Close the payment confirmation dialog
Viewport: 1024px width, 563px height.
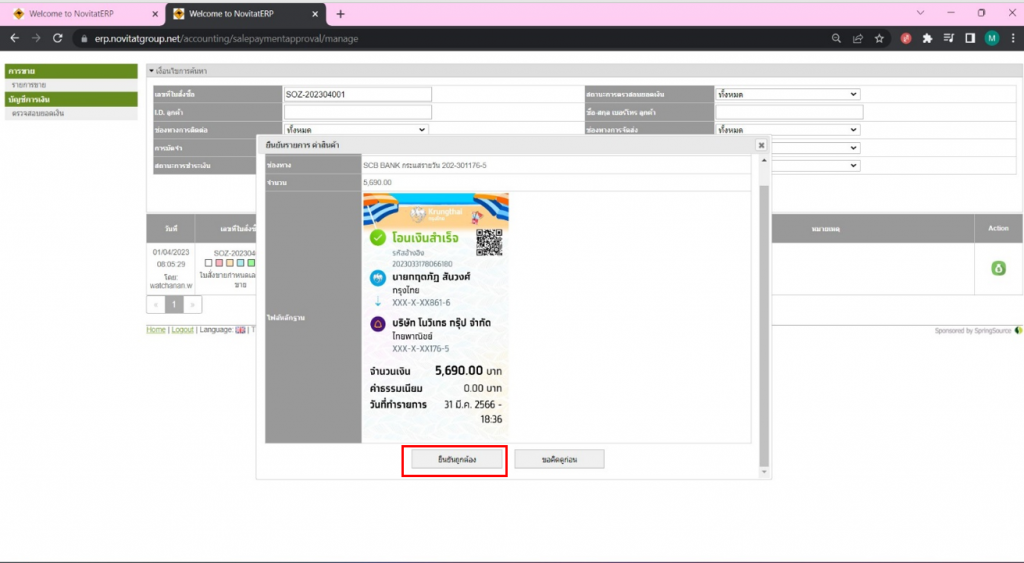coord(761,144)
